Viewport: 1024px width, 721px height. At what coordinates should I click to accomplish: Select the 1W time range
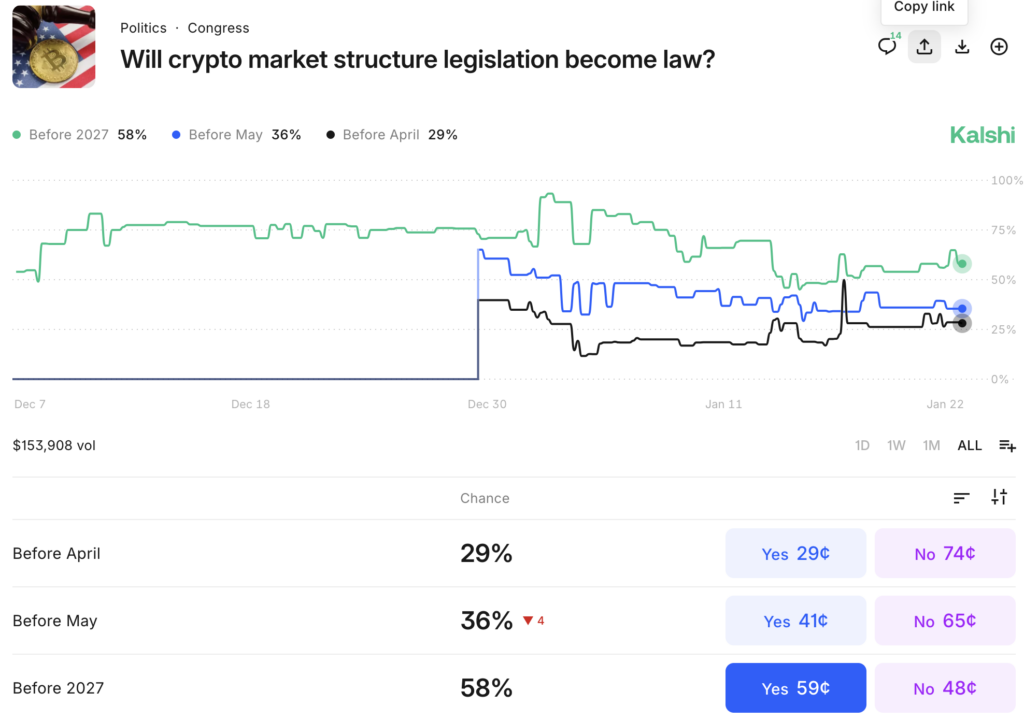tap(896, 445)
